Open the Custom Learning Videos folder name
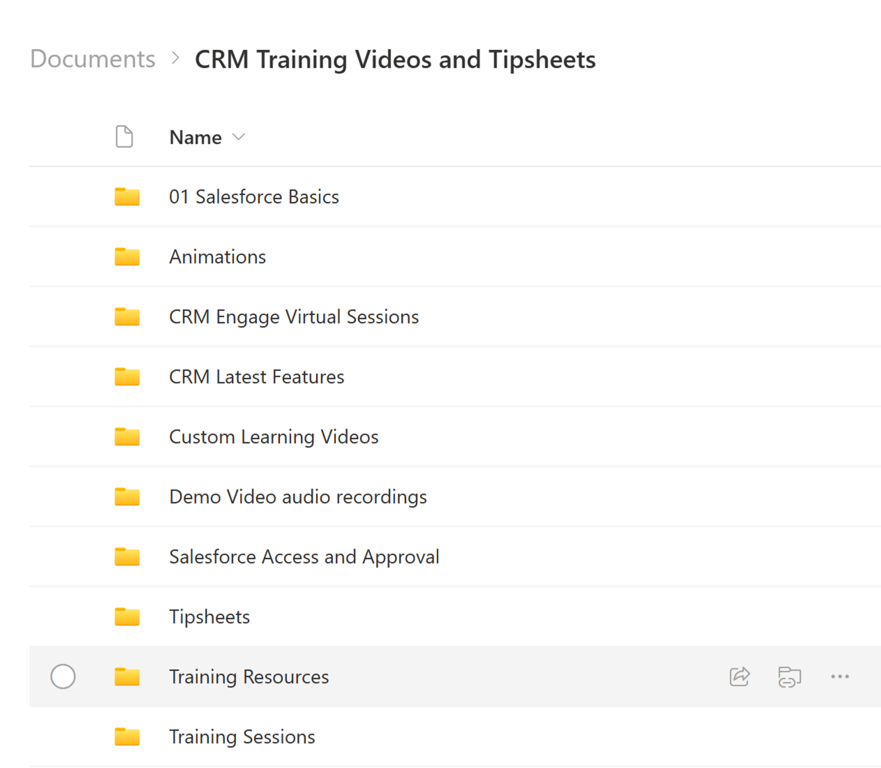This screenshot has width=881, height=768. coord(274,437)
